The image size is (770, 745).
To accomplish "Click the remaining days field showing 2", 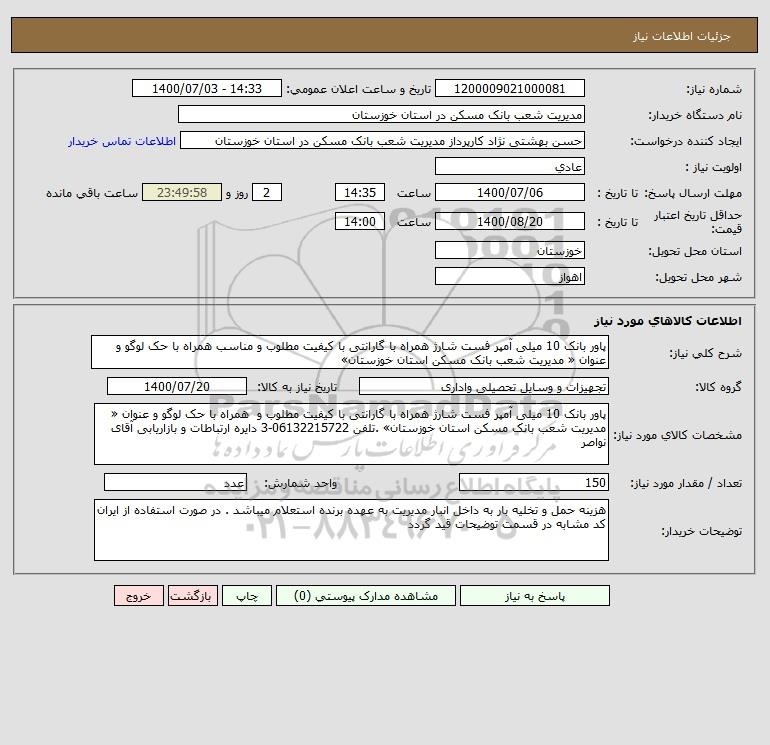I will pyautogui.click(x=267, y=193).
